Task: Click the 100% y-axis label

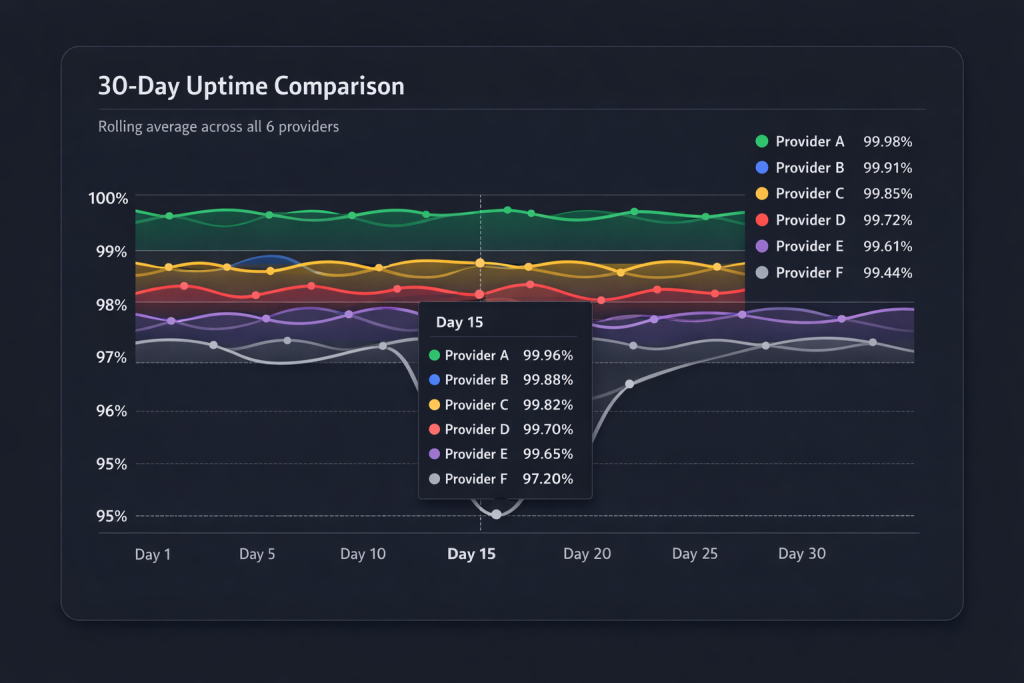Action: click(x=110, y=198)
